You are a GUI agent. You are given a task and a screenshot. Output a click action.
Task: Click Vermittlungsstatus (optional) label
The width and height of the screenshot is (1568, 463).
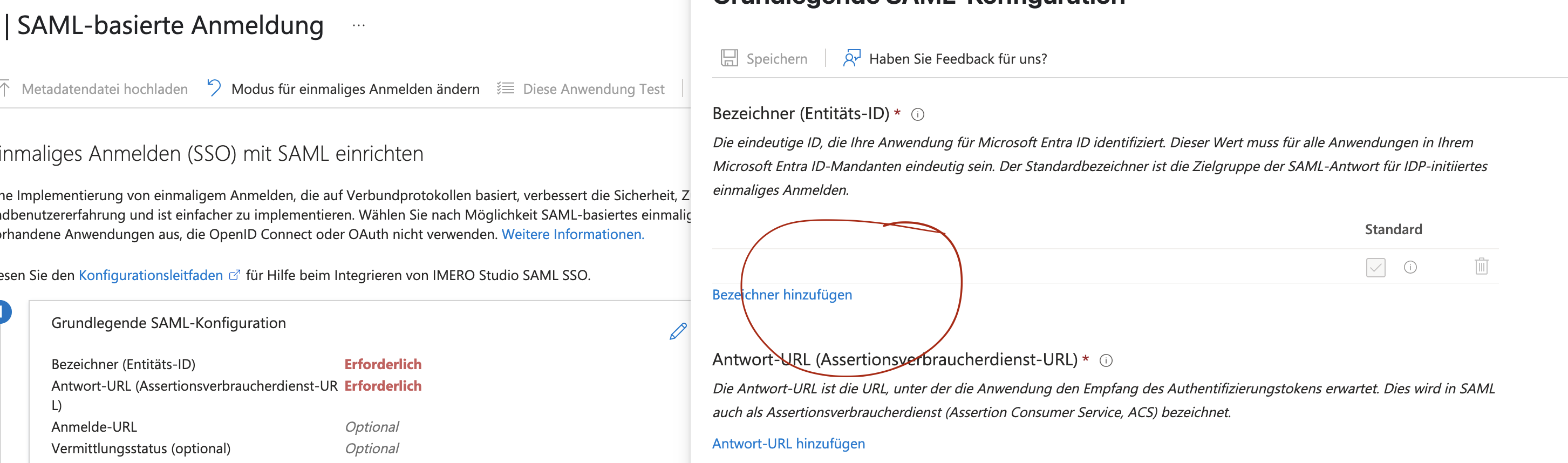point(141,448)
